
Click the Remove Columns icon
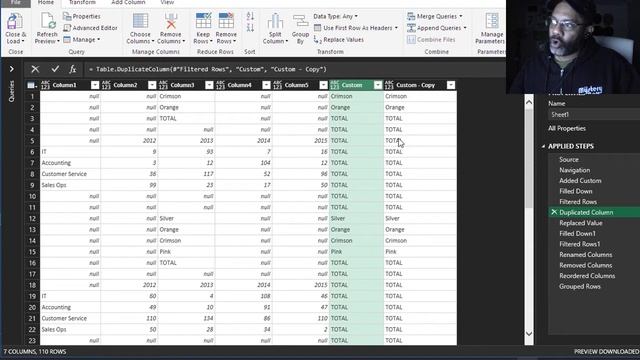(171, 21)
